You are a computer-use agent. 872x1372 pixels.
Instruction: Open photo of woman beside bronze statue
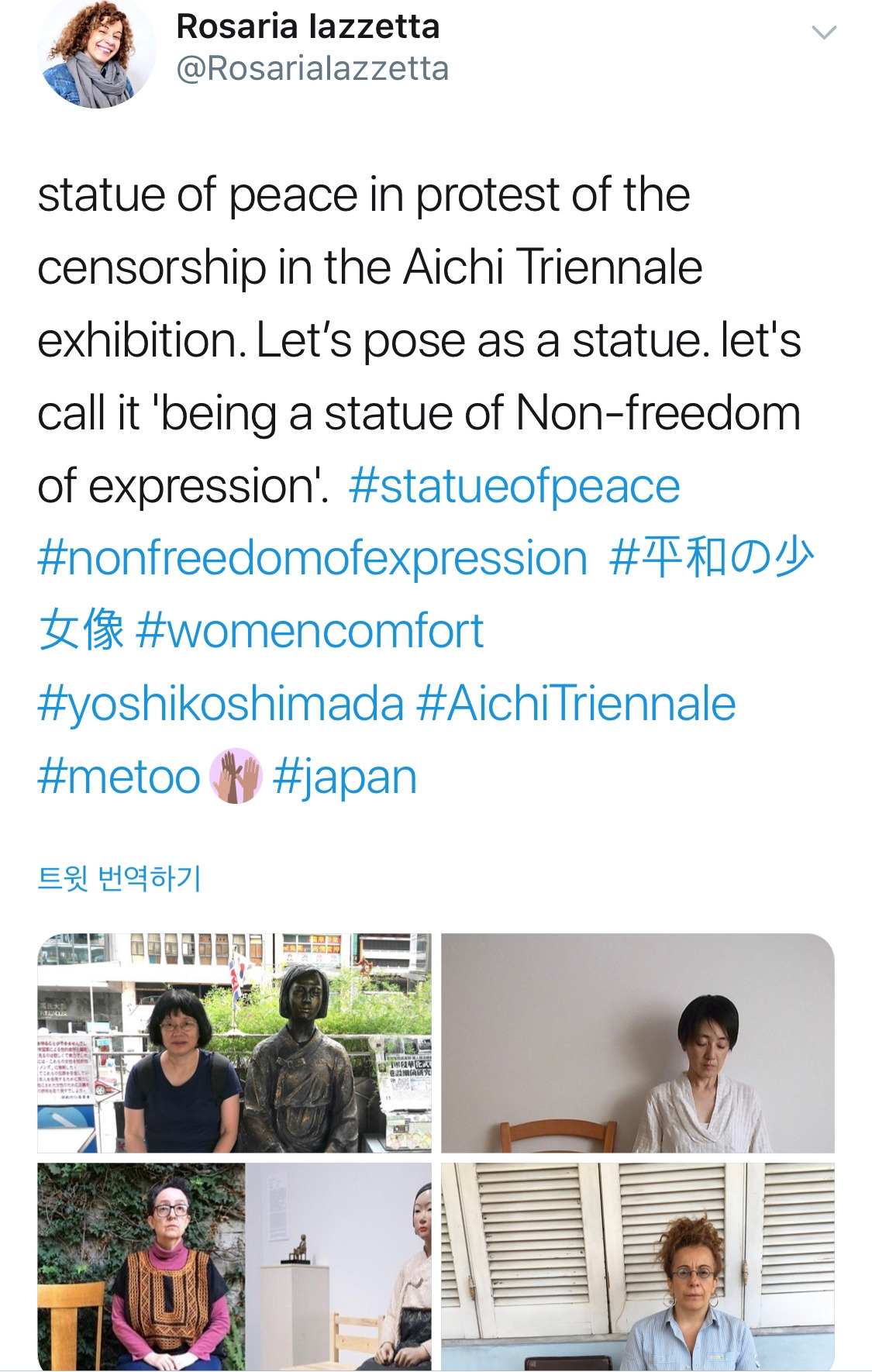click(235, 1043)
